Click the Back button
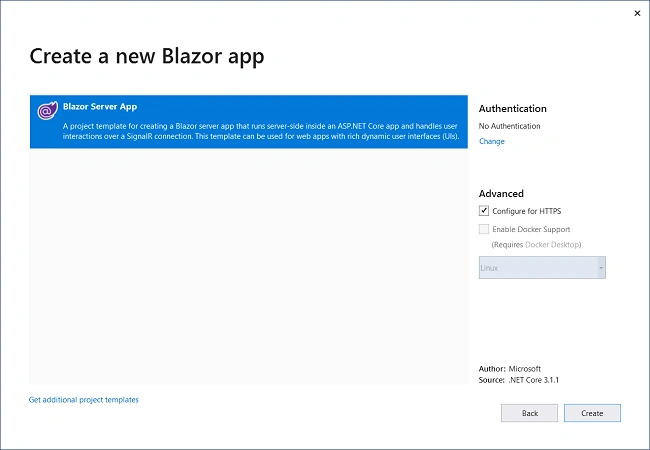The height and width of the screenshot is (450, 650). [x=529, y=413]
